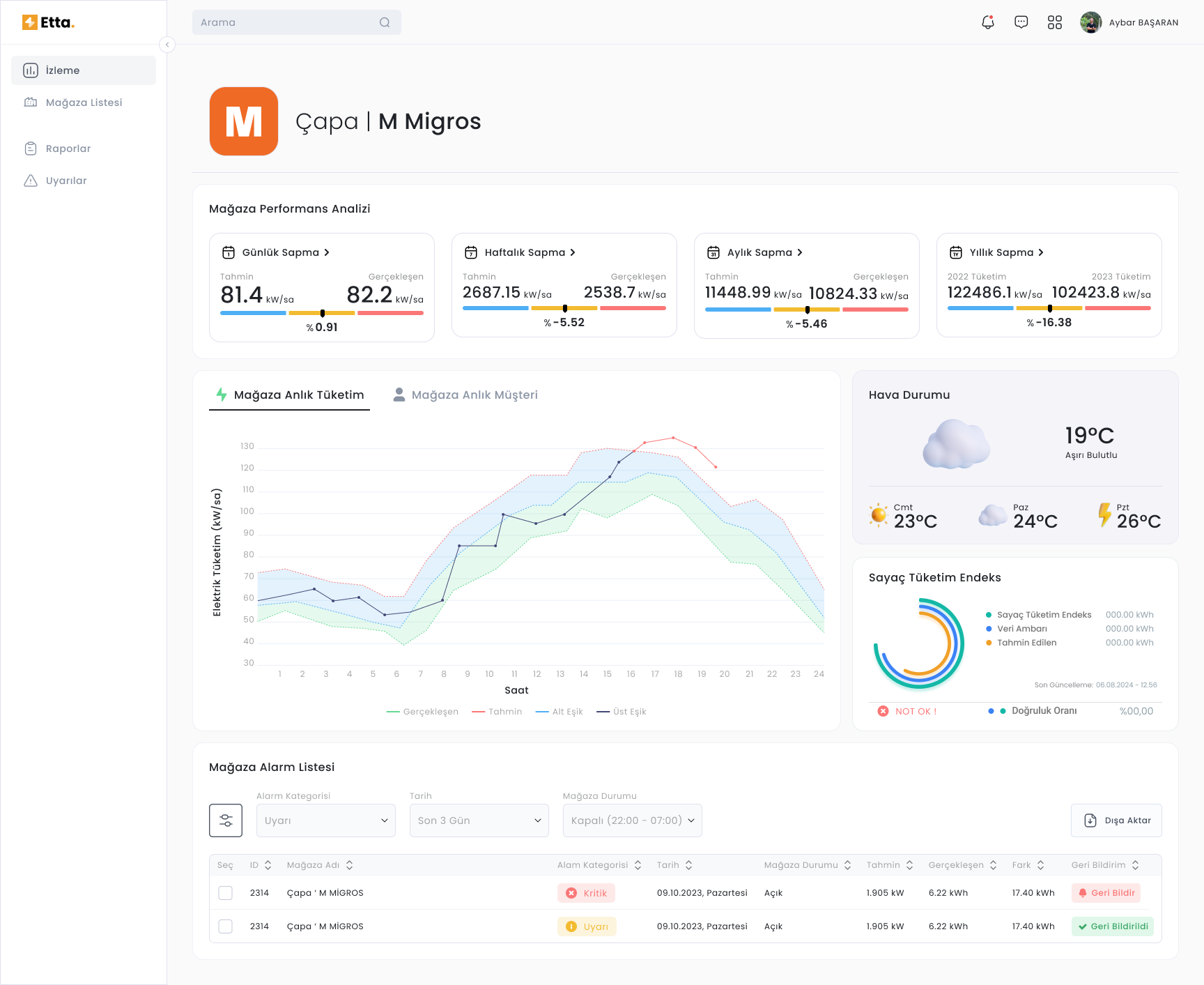Viewport: 1204px width, 985px height.
Task: Click the Dışa Aktar export button
Action: pos(1116,820)
